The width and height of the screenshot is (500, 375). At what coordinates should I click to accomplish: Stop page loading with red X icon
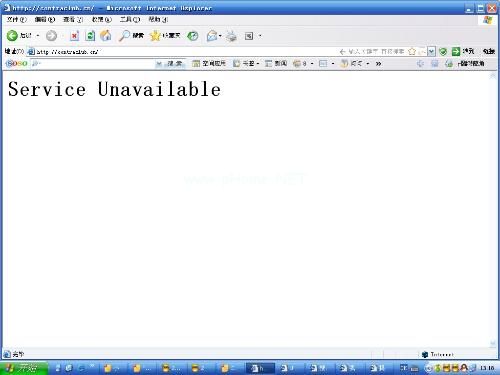(x=74, y=36)
